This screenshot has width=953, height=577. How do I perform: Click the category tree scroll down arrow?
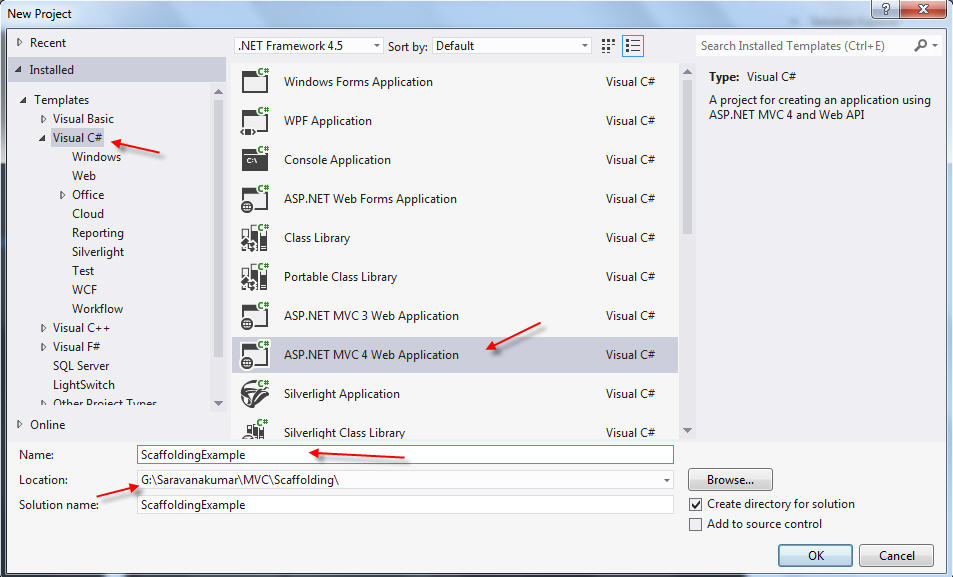[x=219, y=403]
